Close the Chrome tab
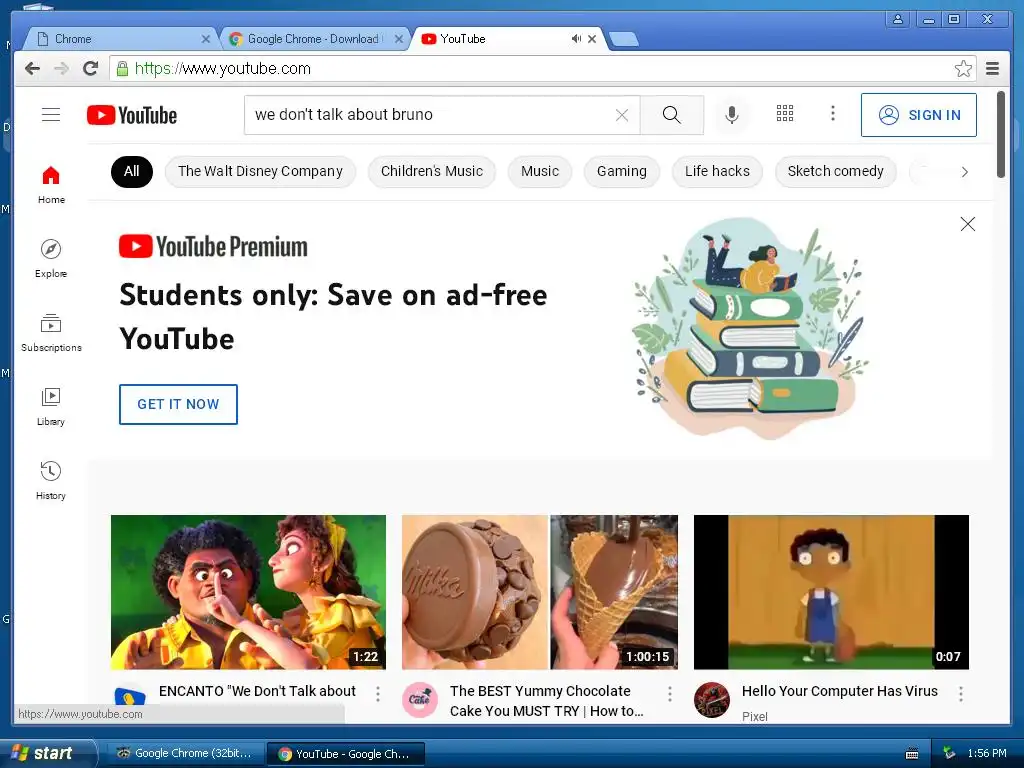1024x768 pixels. point(206,39)
